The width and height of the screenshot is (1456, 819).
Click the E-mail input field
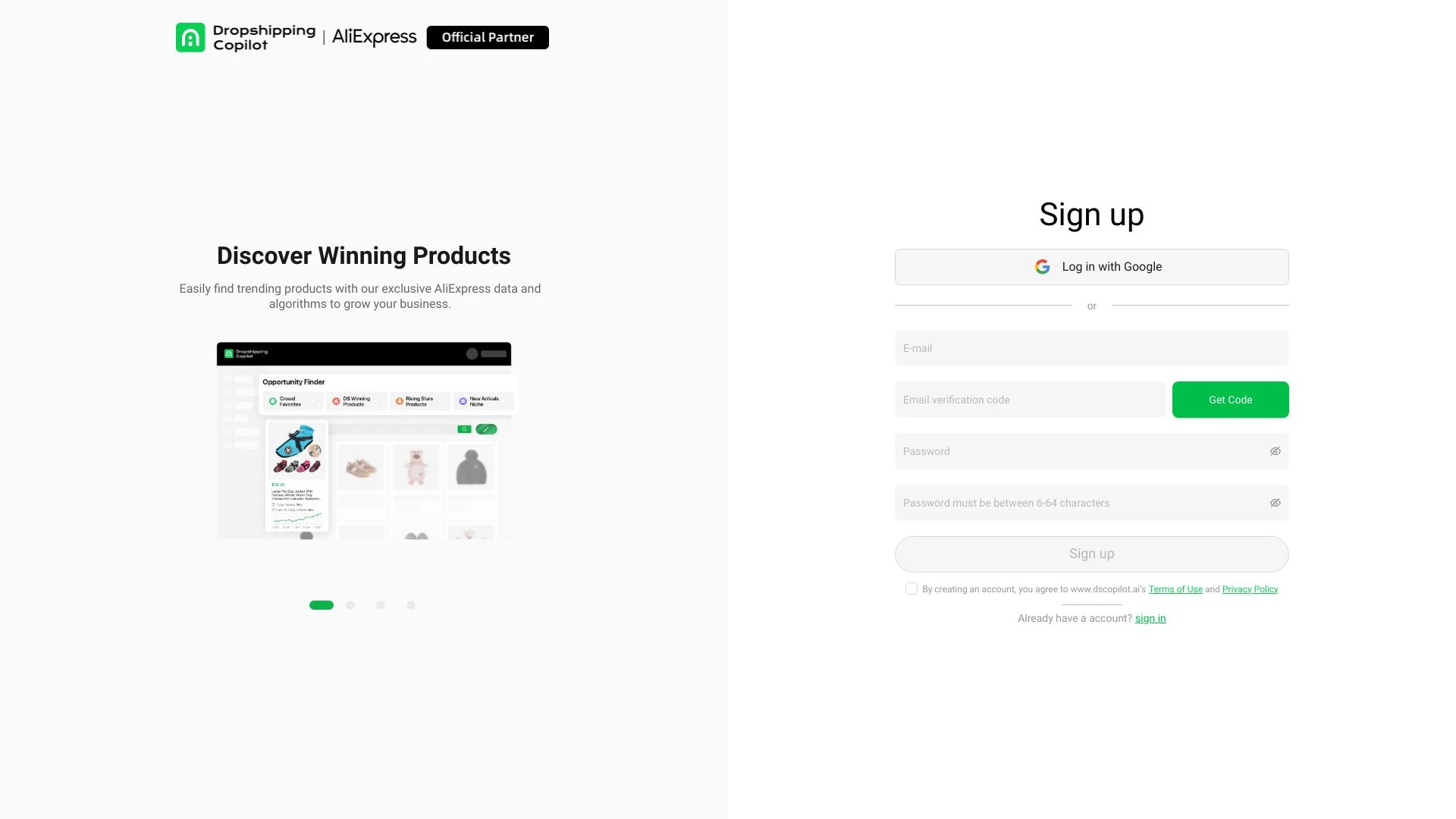pyautogui.click(x=1091, y=348)
